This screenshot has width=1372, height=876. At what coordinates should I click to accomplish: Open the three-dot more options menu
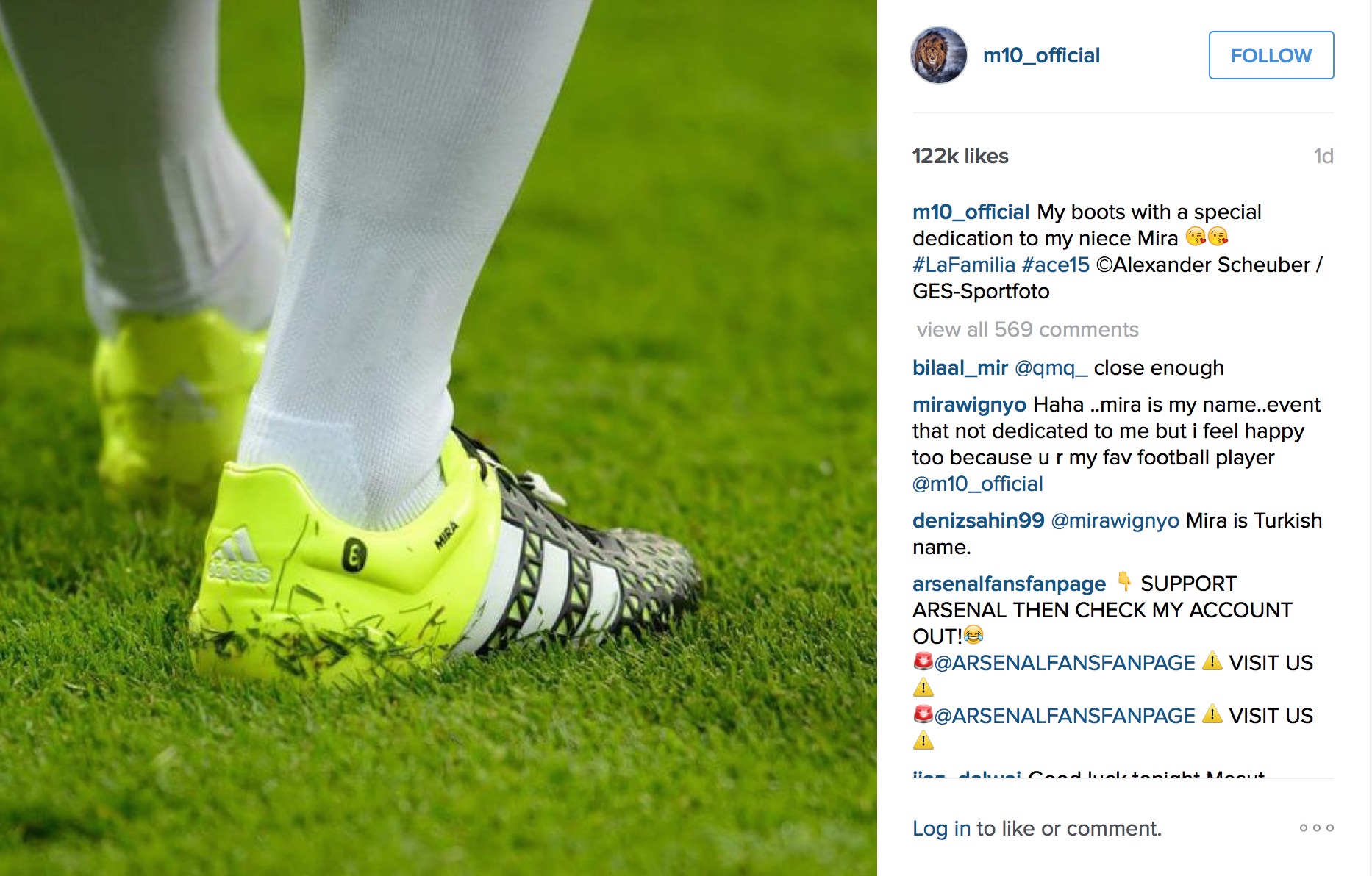pyautogui.click(x=1316, y=828)
